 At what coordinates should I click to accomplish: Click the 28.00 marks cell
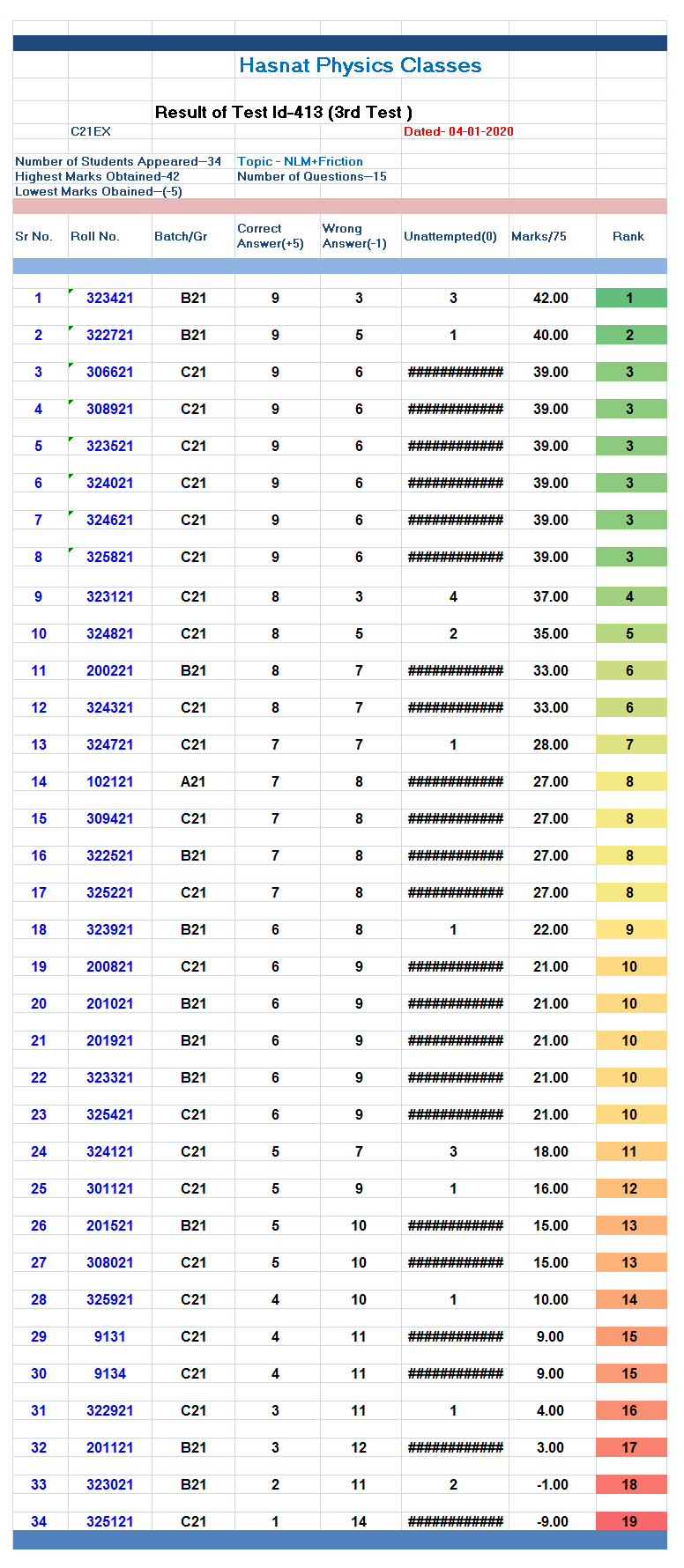[x=551, y=744]
